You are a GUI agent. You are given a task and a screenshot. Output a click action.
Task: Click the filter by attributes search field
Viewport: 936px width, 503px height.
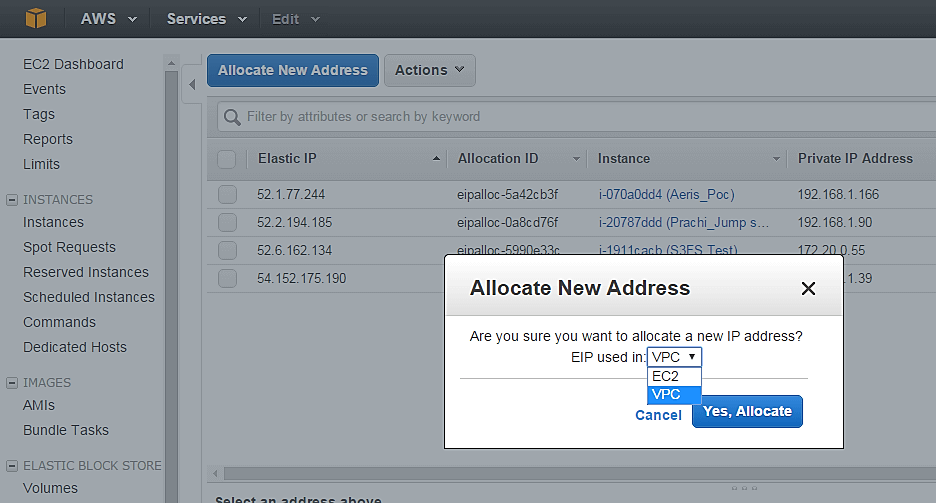[580, 117]
